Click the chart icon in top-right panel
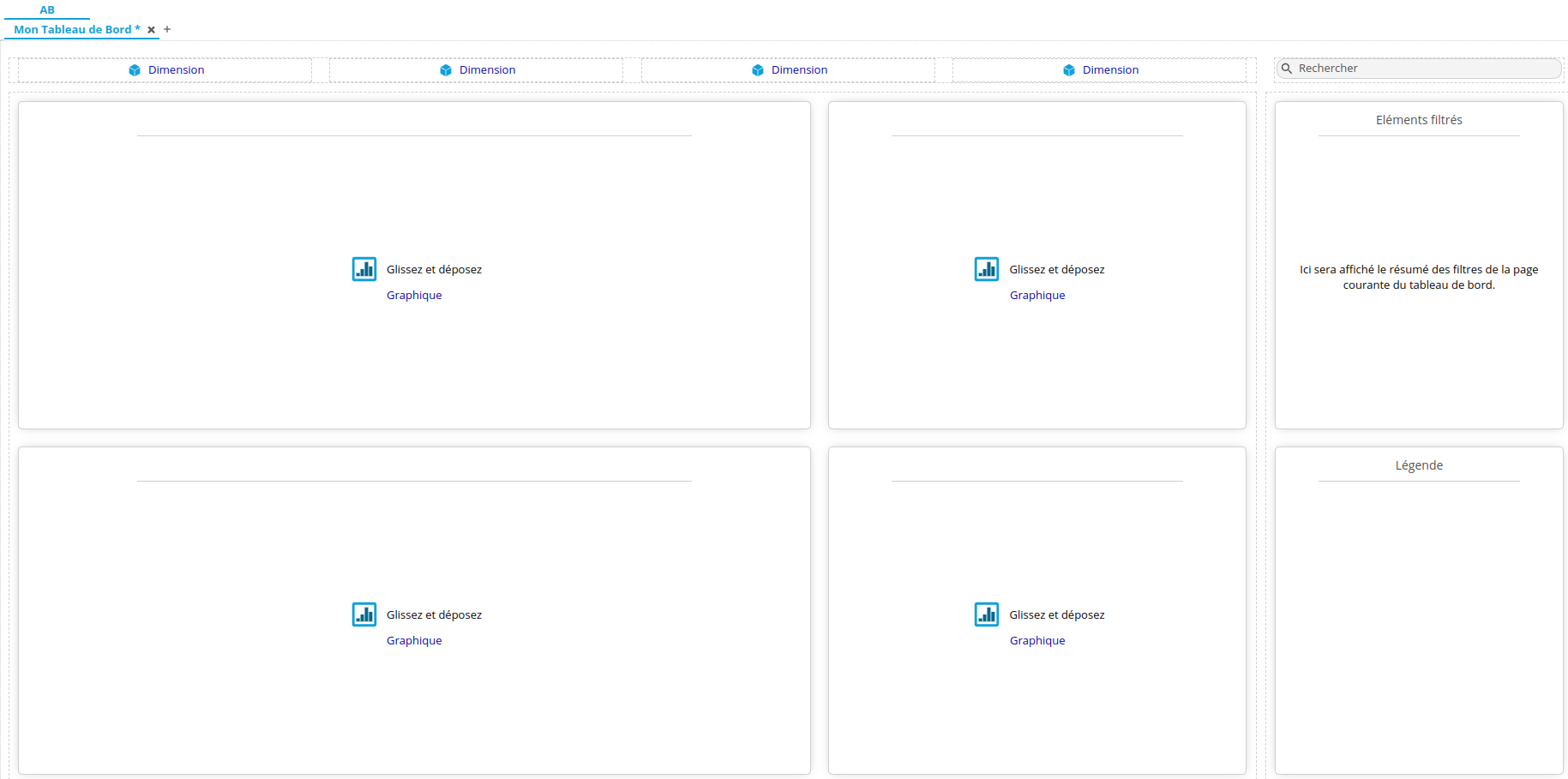 (x=987, y=269)
